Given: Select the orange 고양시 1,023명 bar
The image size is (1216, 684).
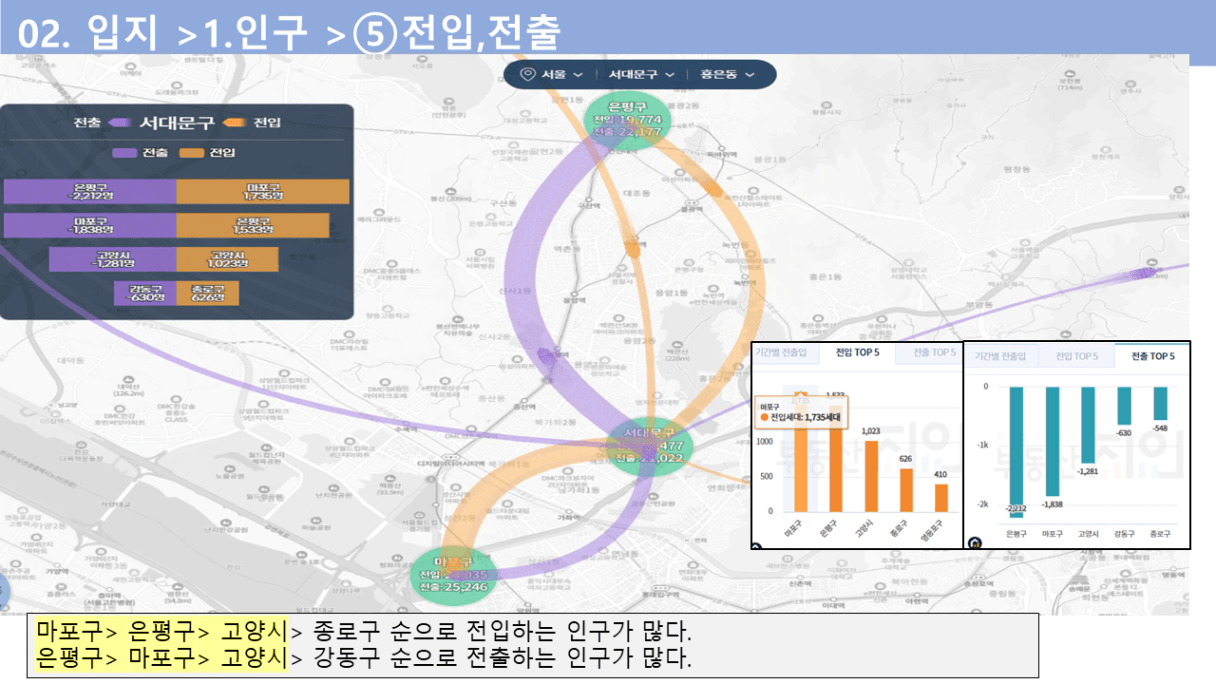Looking at the screenshot, I should tap(227, 260).
